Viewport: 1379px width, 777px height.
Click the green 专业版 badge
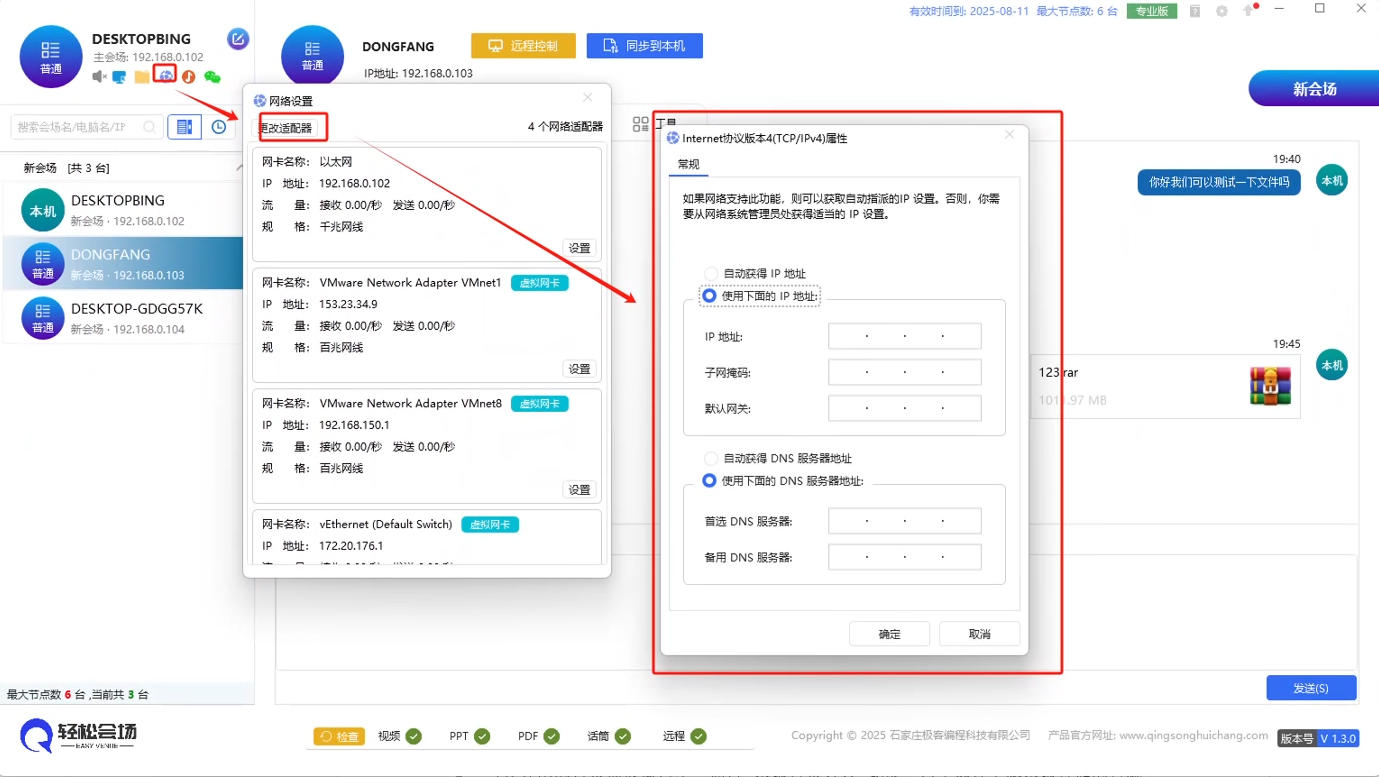tap(1151, 11)
